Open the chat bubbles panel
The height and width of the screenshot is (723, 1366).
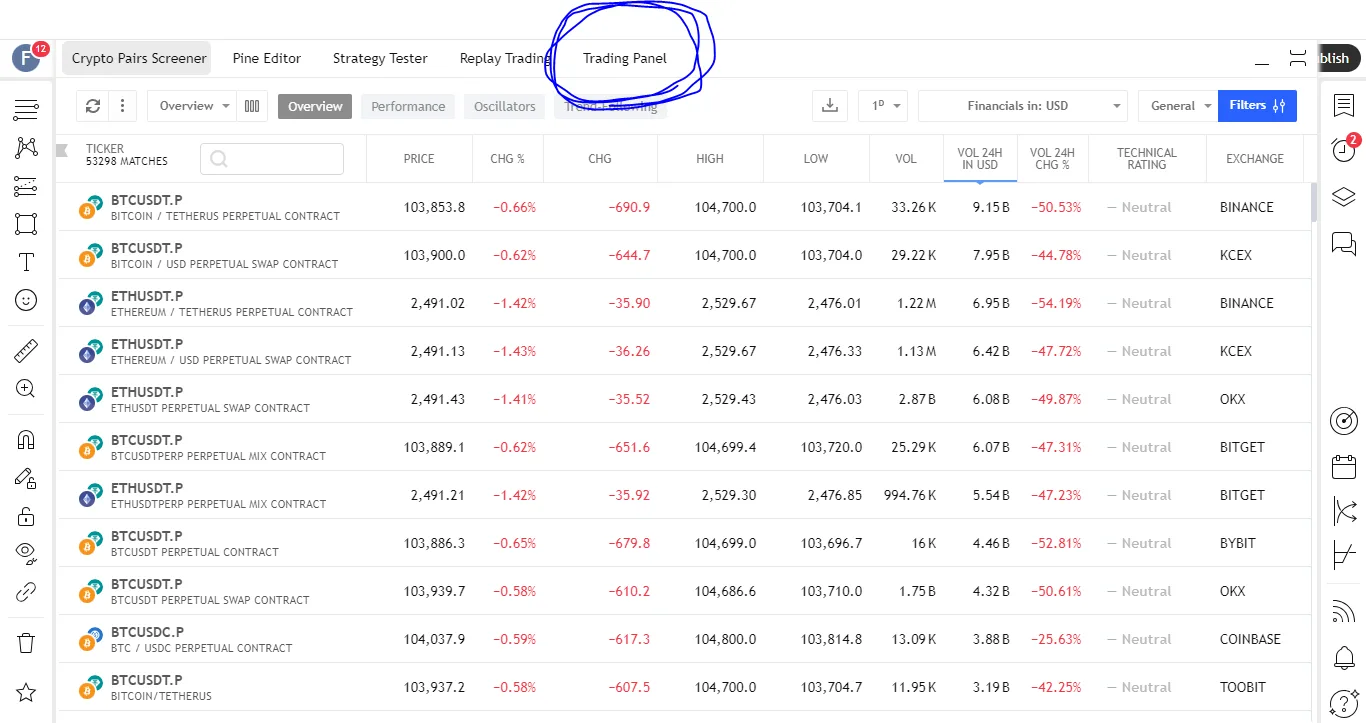[1343, 243]
